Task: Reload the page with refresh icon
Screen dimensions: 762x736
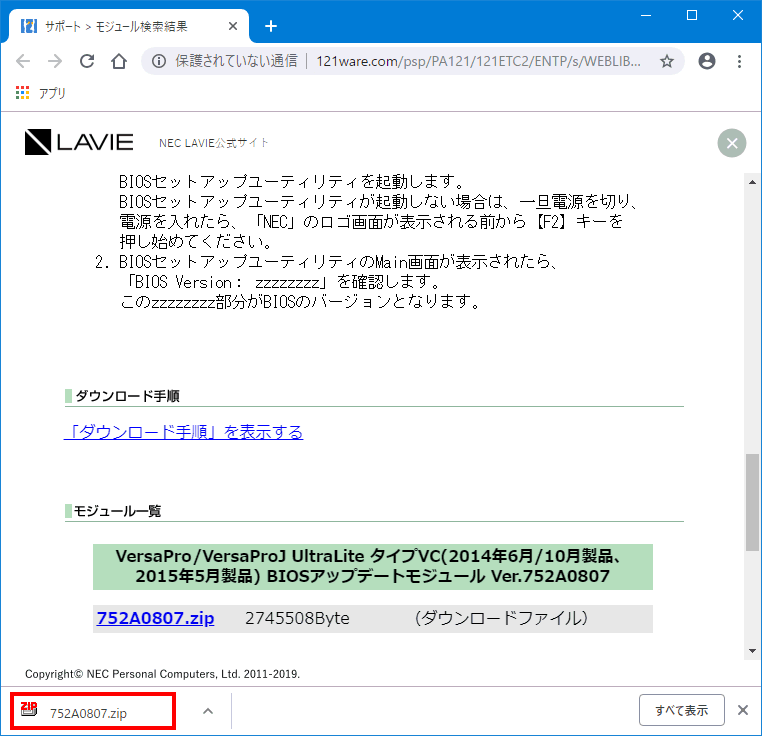Action: pyautogui.click(x=87, y=61)
